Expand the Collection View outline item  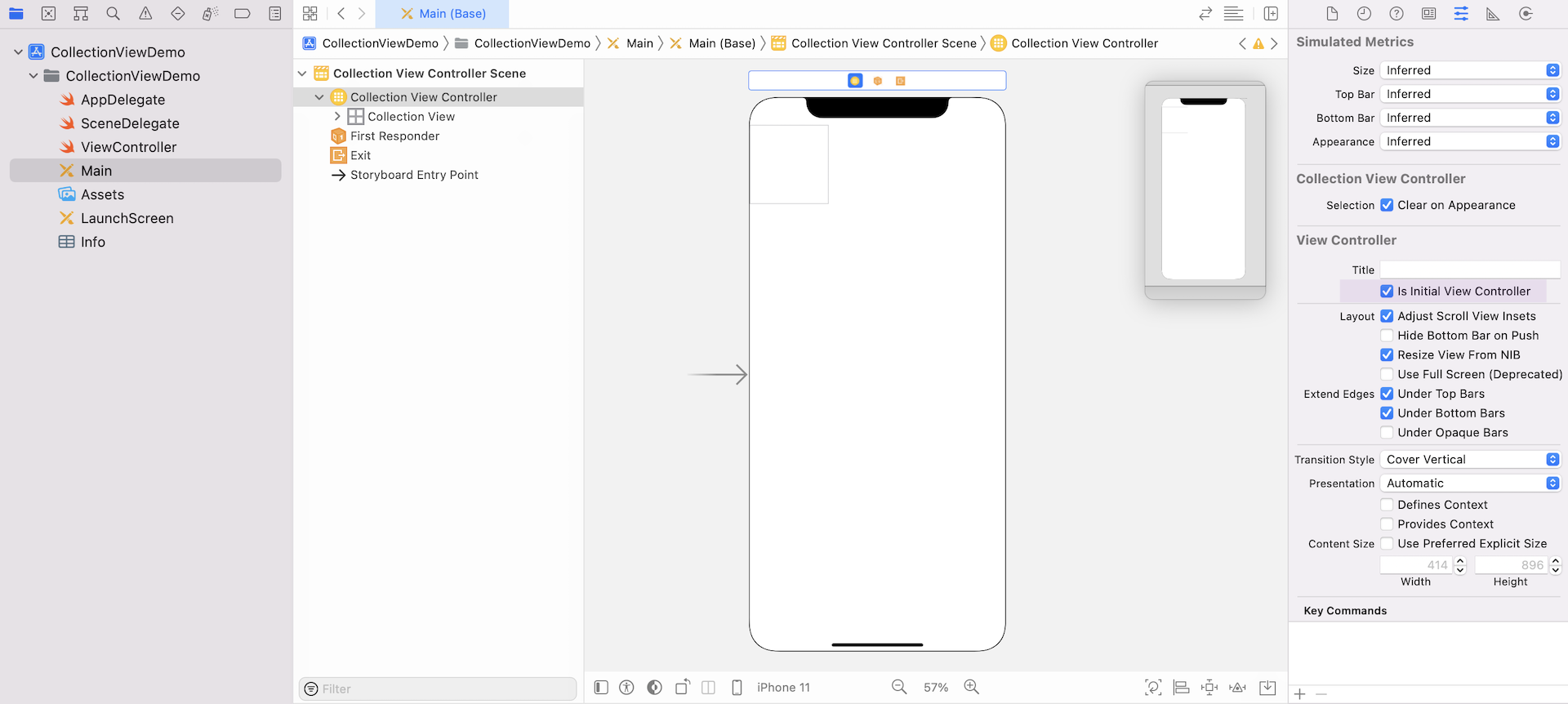click(x=337, y=117)
